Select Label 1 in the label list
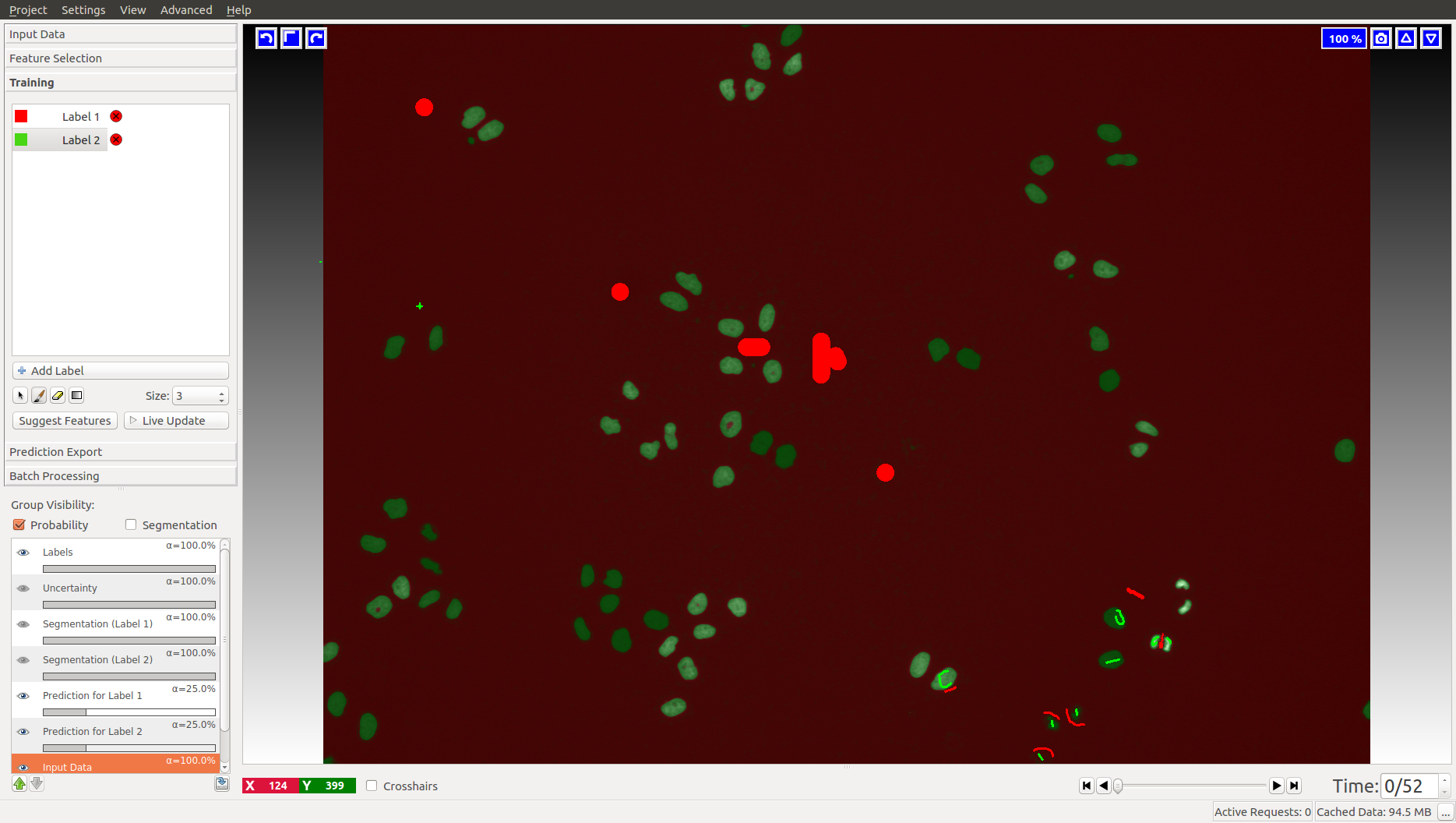Viewport: 1456px width, 823px height. pyautogui.click(x=81, y=117)
